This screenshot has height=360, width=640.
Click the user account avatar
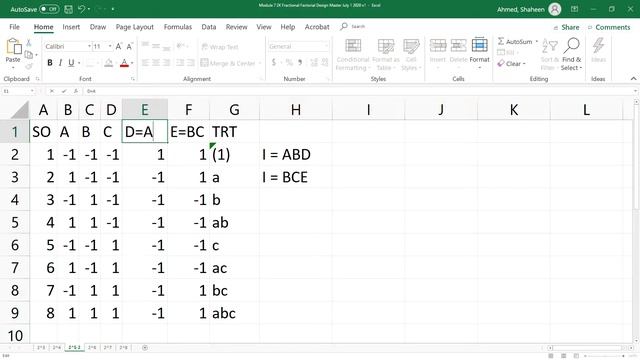click(x=555, y=9)
